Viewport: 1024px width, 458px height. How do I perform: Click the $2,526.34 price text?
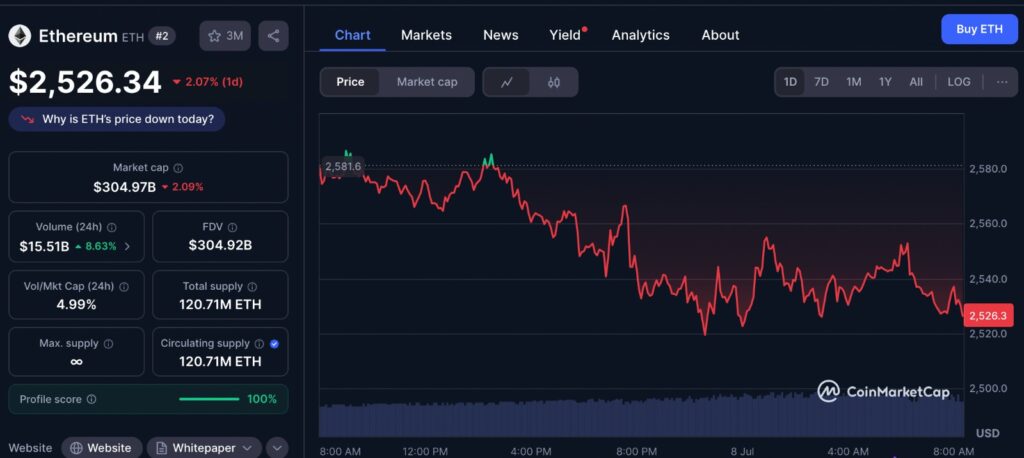pyautogui.click(x=85, y=82)
